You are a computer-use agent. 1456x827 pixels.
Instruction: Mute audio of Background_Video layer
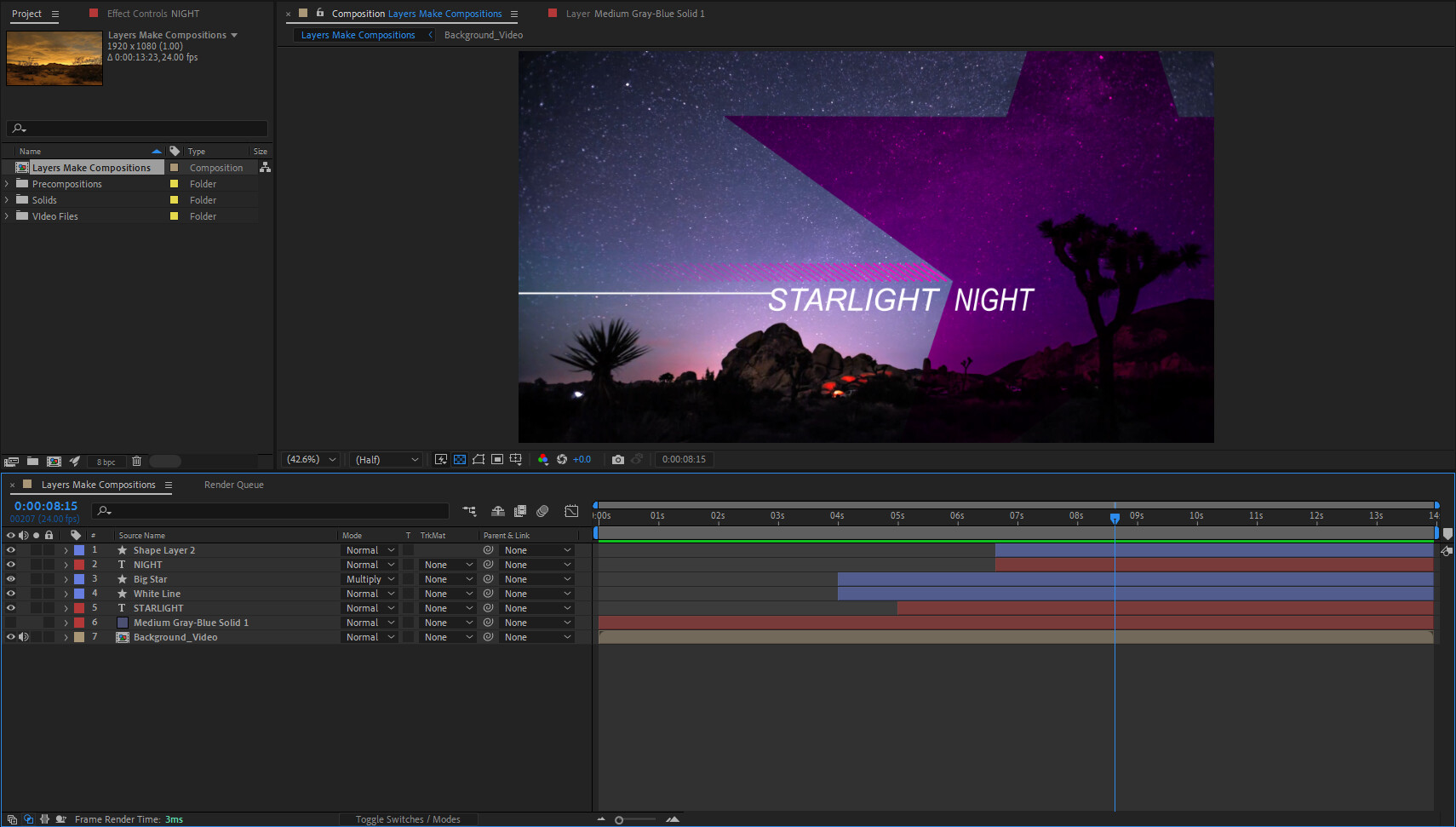24,637
